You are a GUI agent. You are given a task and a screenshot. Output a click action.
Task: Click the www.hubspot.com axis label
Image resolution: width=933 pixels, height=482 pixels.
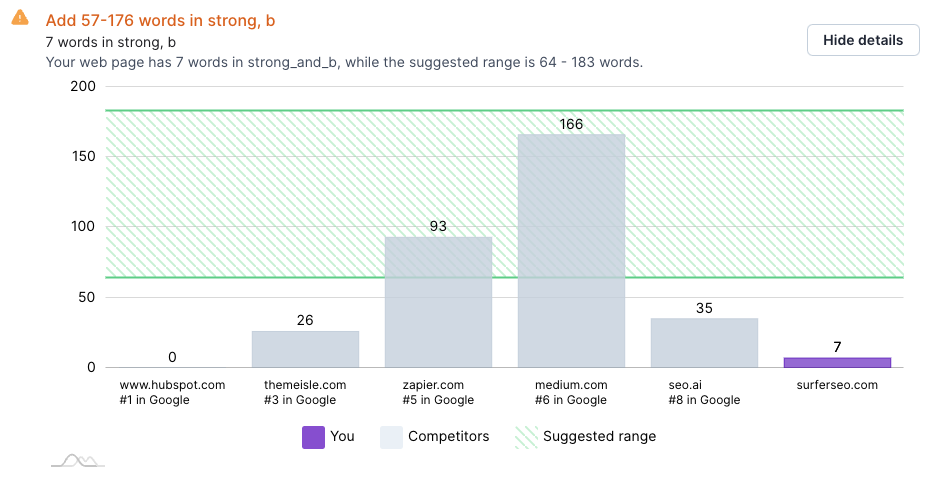[172, 385]
